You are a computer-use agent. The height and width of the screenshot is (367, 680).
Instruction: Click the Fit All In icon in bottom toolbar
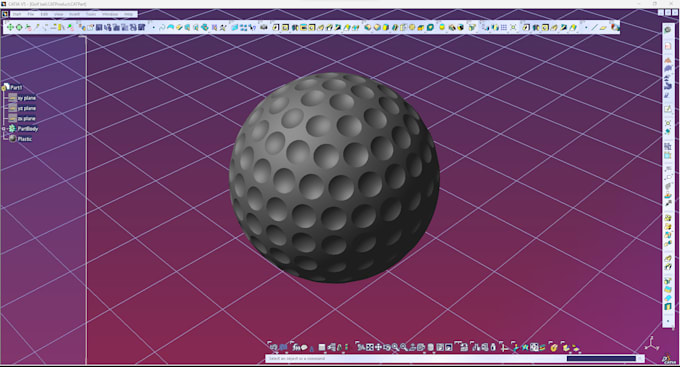(x=369, y=347)
